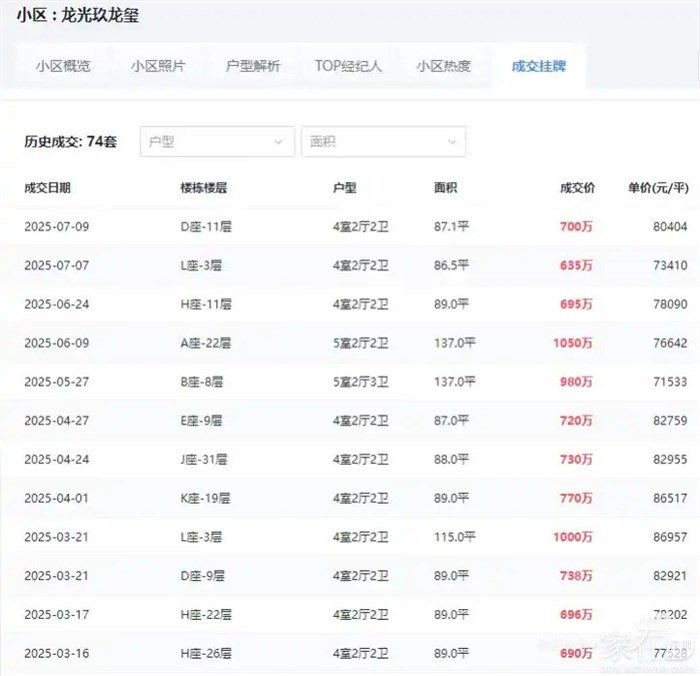This screenshot has height=676, width=700.
Task: Open the 小区热度 tab
Action: click(x=444, y=67)
